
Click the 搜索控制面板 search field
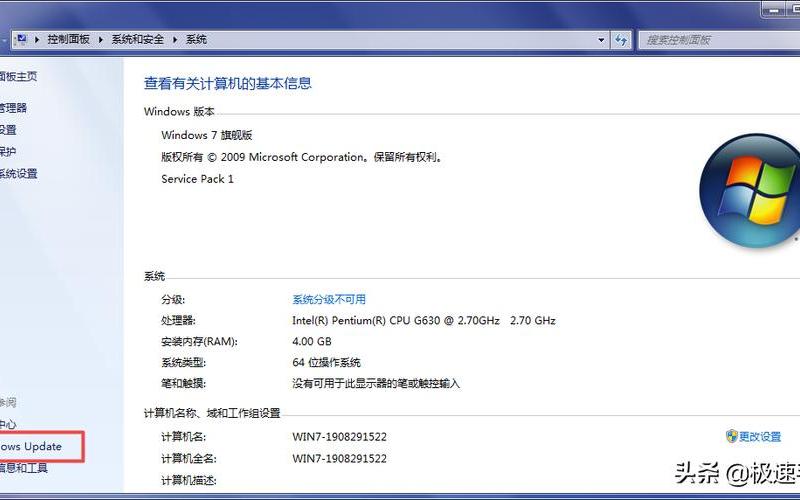719,40
